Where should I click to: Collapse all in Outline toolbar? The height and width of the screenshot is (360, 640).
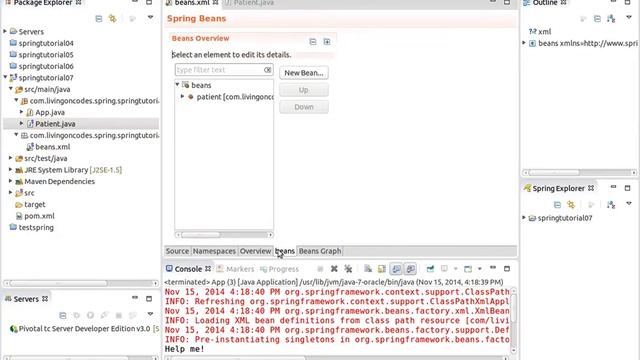(x=597, y=19)
